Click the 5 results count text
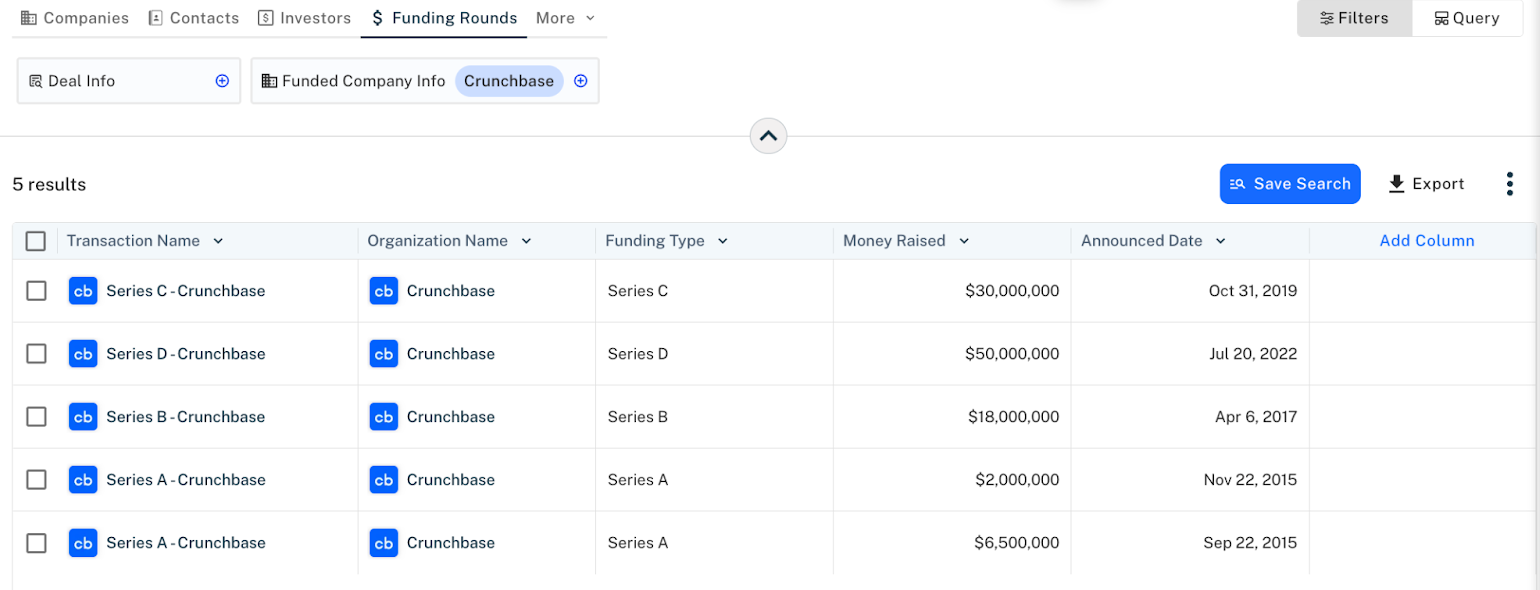The height and width of the screenshot is (590, 1540). click(x=49, y=185)
